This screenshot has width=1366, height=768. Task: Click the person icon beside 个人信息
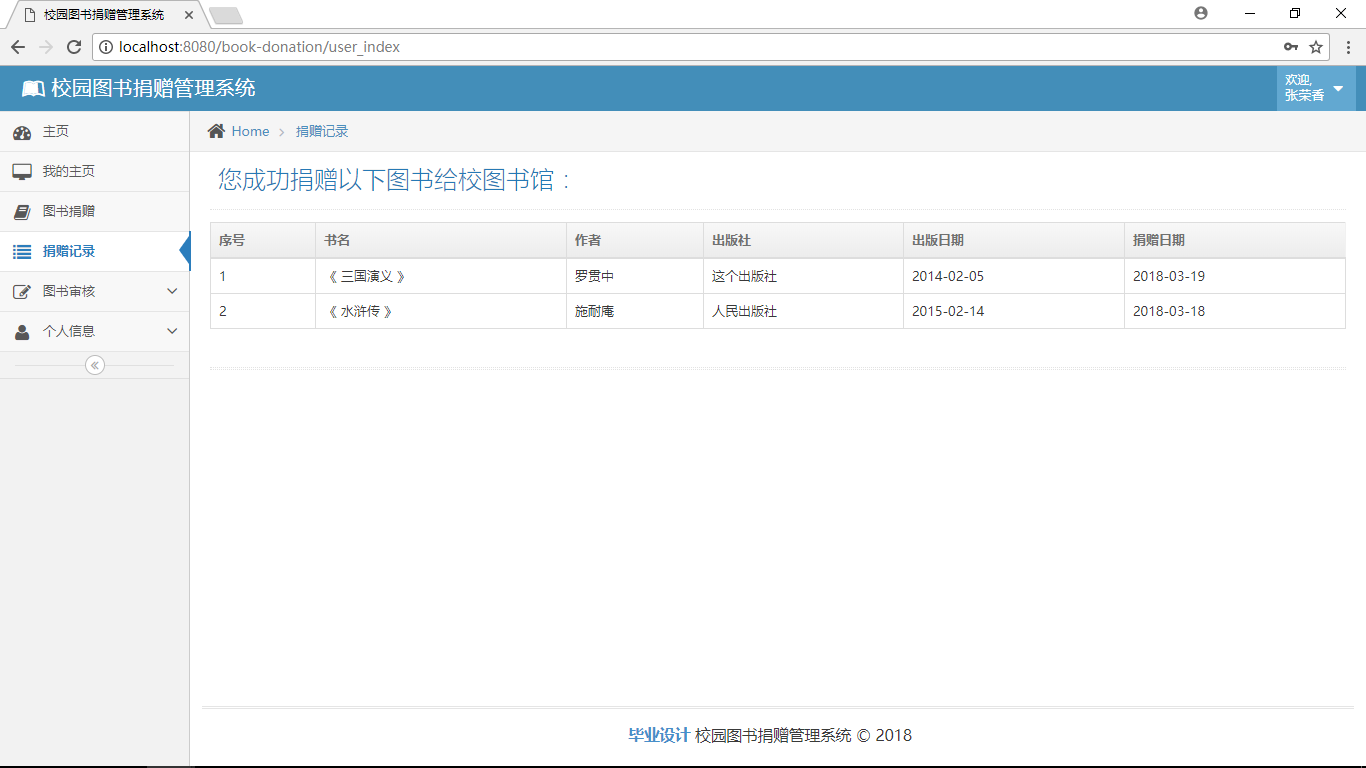tap(21, 332)
